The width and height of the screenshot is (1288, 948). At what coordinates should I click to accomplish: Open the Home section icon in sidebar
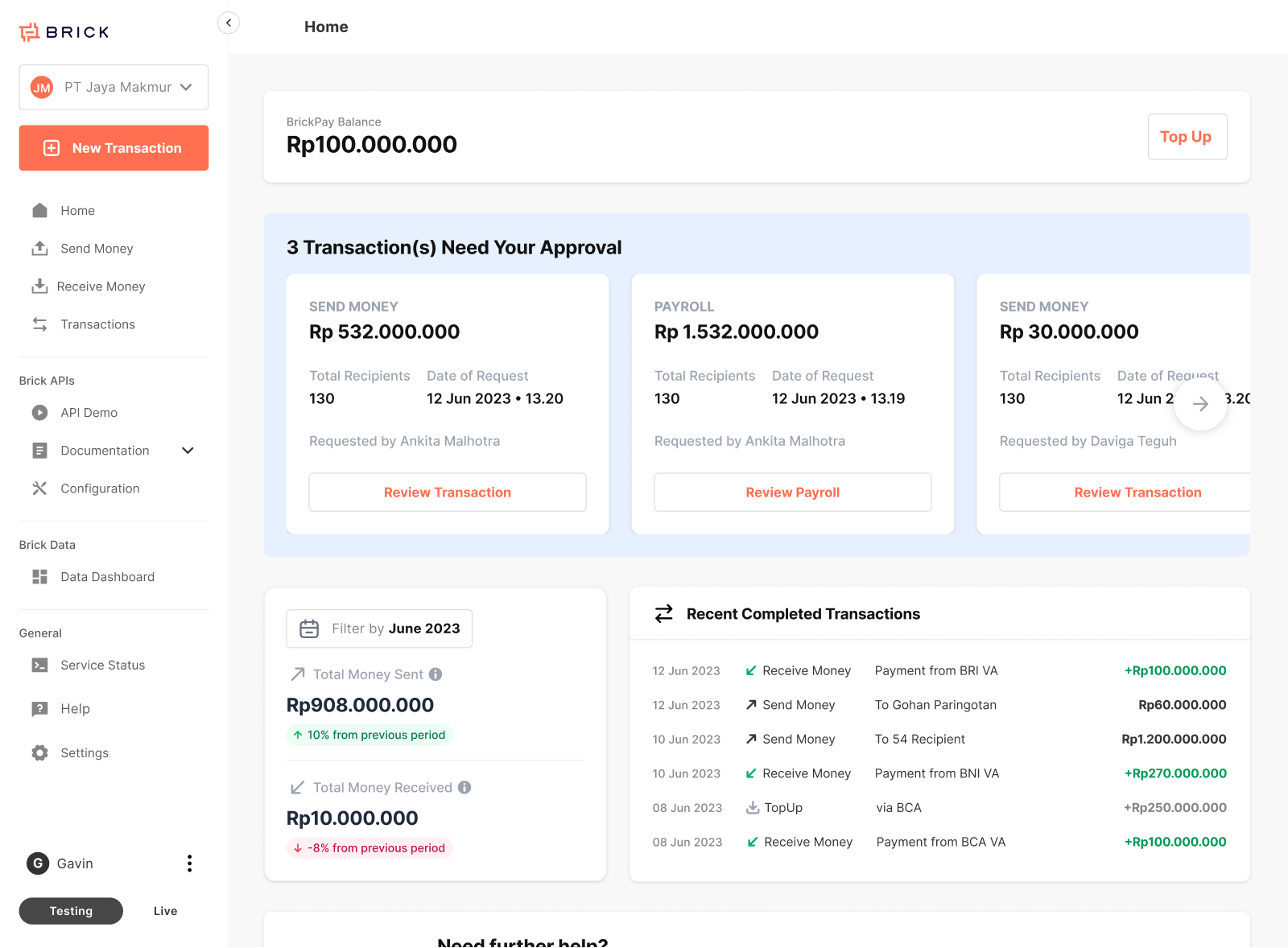[x=39, y=210]
